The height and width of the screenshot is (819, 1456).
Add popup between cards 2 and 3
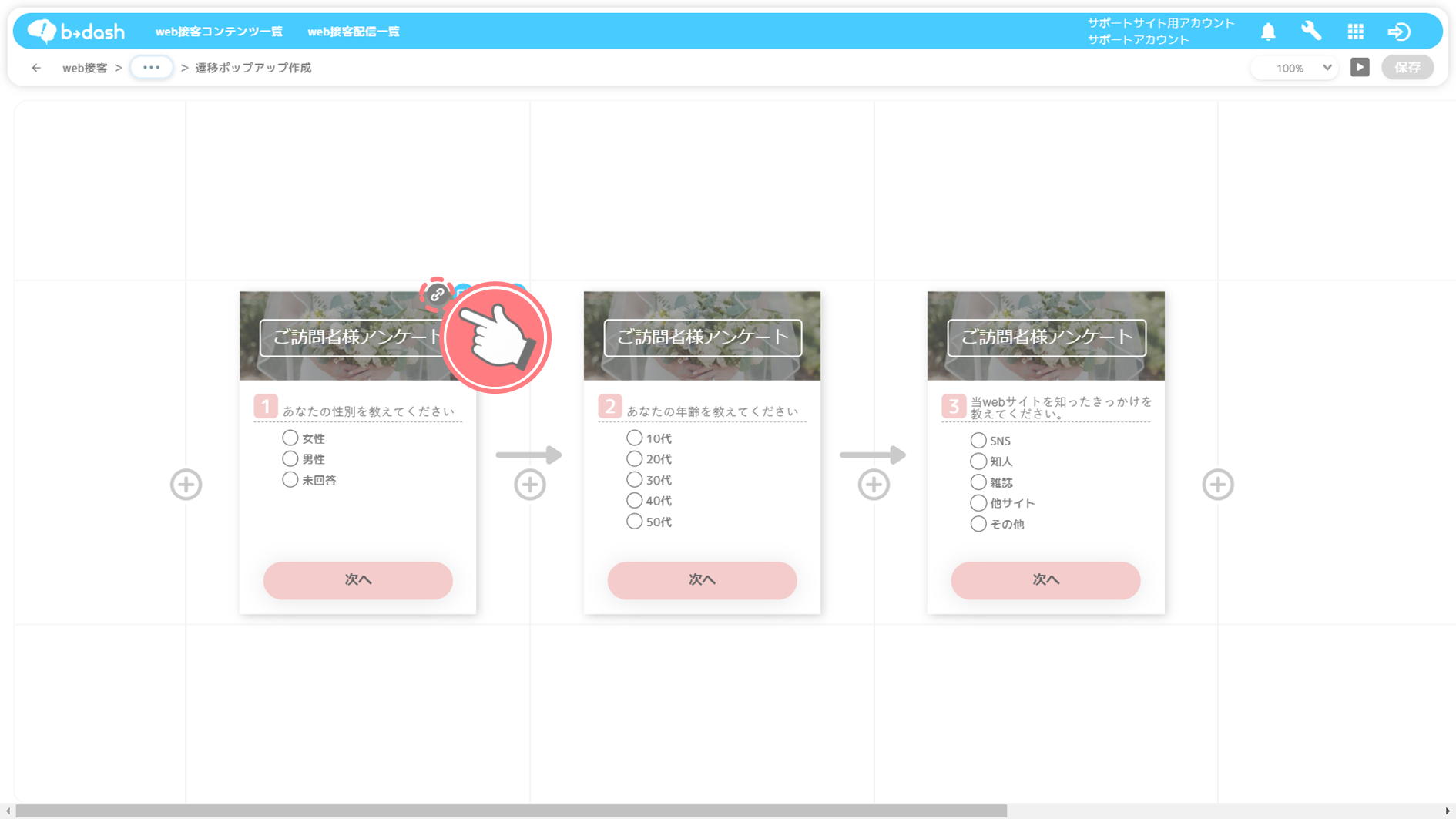874,485
